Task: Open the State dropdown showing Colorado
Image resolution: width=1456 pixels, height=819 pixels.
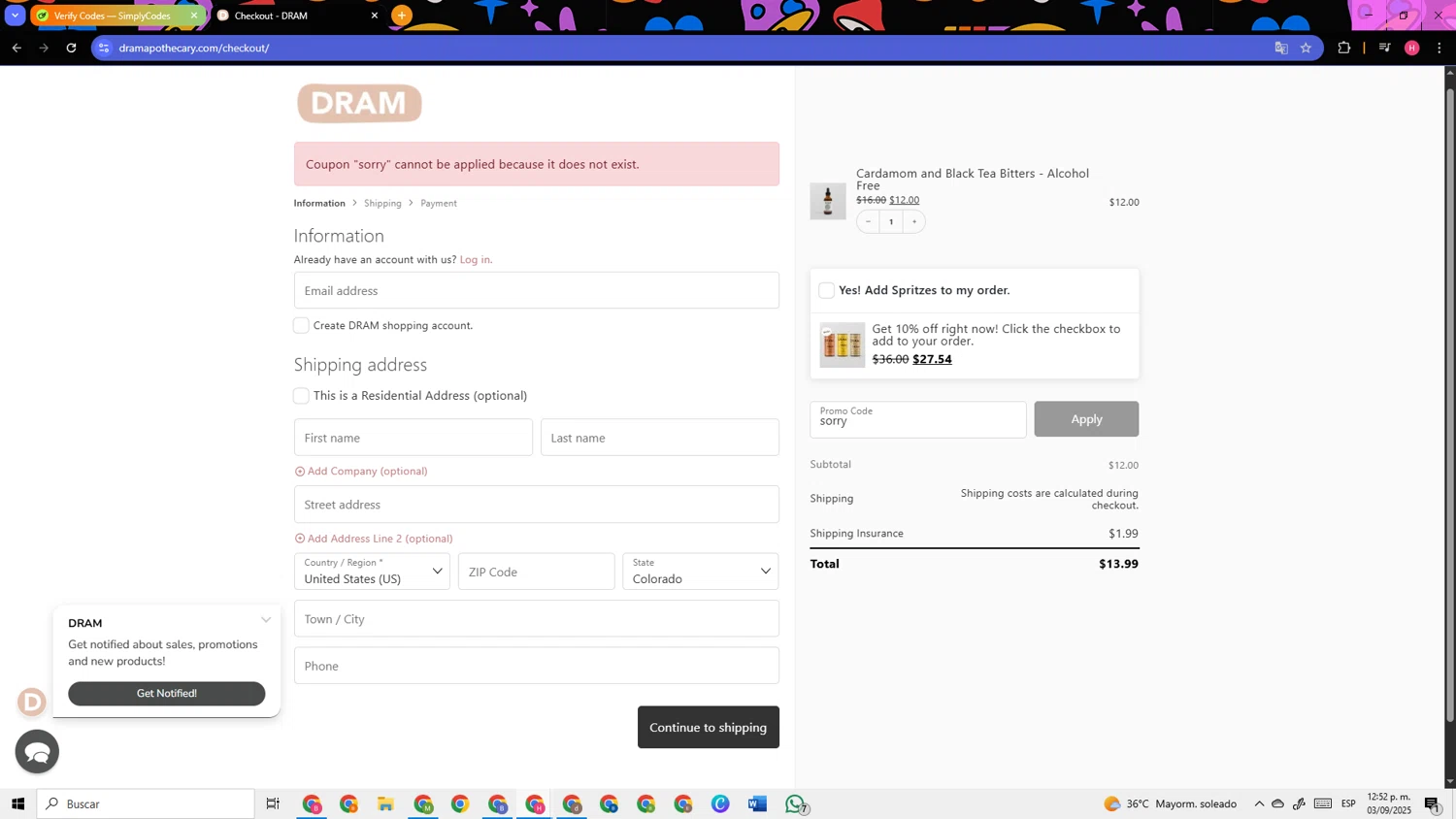Action: click(x=701, y=572)
